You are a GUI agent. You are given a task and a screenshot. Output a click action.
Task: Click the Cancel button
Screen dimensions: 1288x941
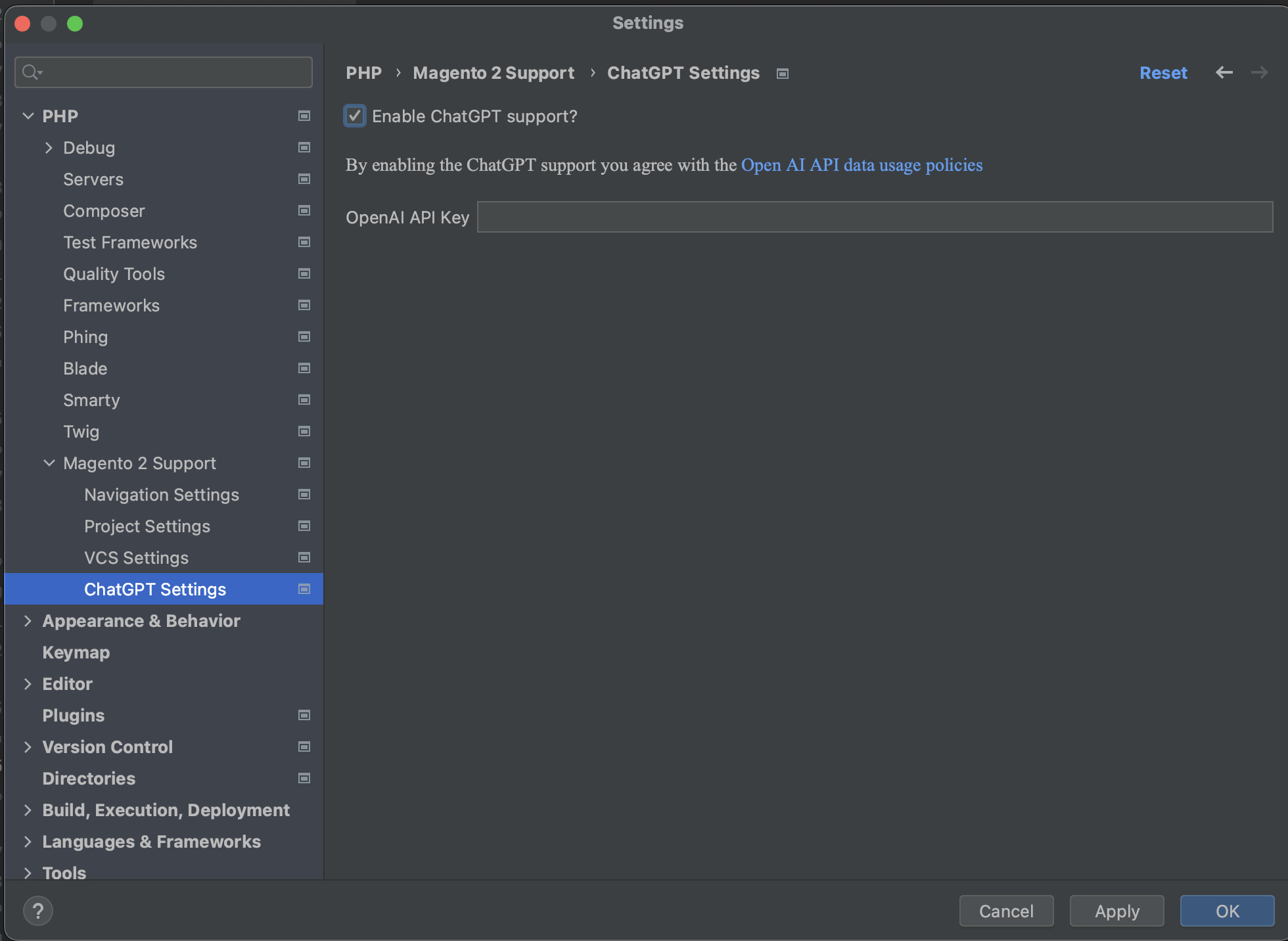pyautogui.click(x=1006, y=911)
